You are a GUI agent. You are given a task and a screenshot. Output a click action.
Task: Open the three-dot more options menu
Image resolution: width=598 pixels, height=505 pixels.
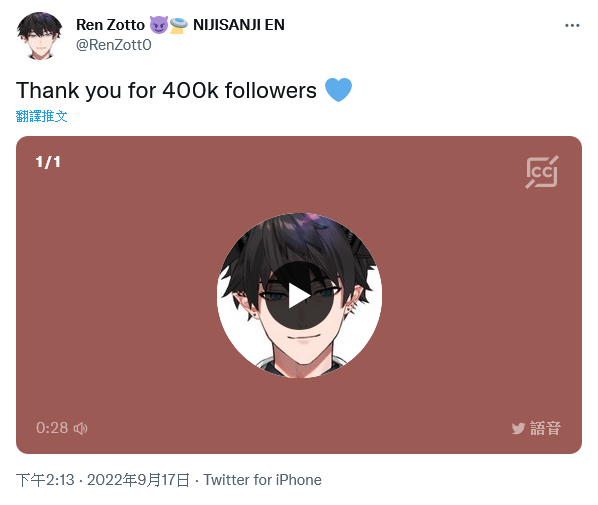(x=572, y=26)
